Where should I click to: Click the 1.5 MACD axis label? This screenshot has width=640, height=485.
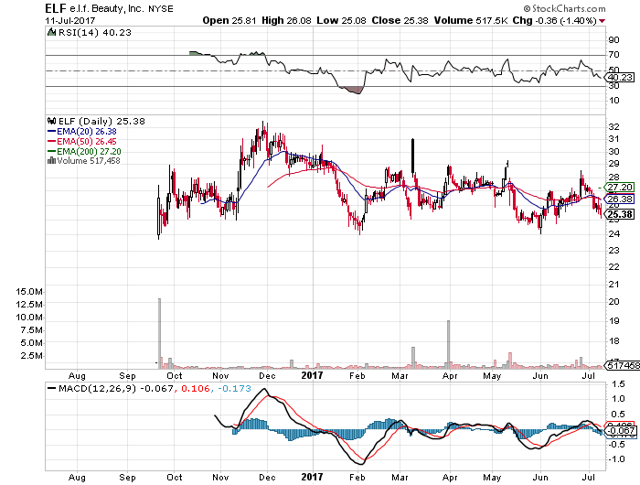[x=619, y=384]
